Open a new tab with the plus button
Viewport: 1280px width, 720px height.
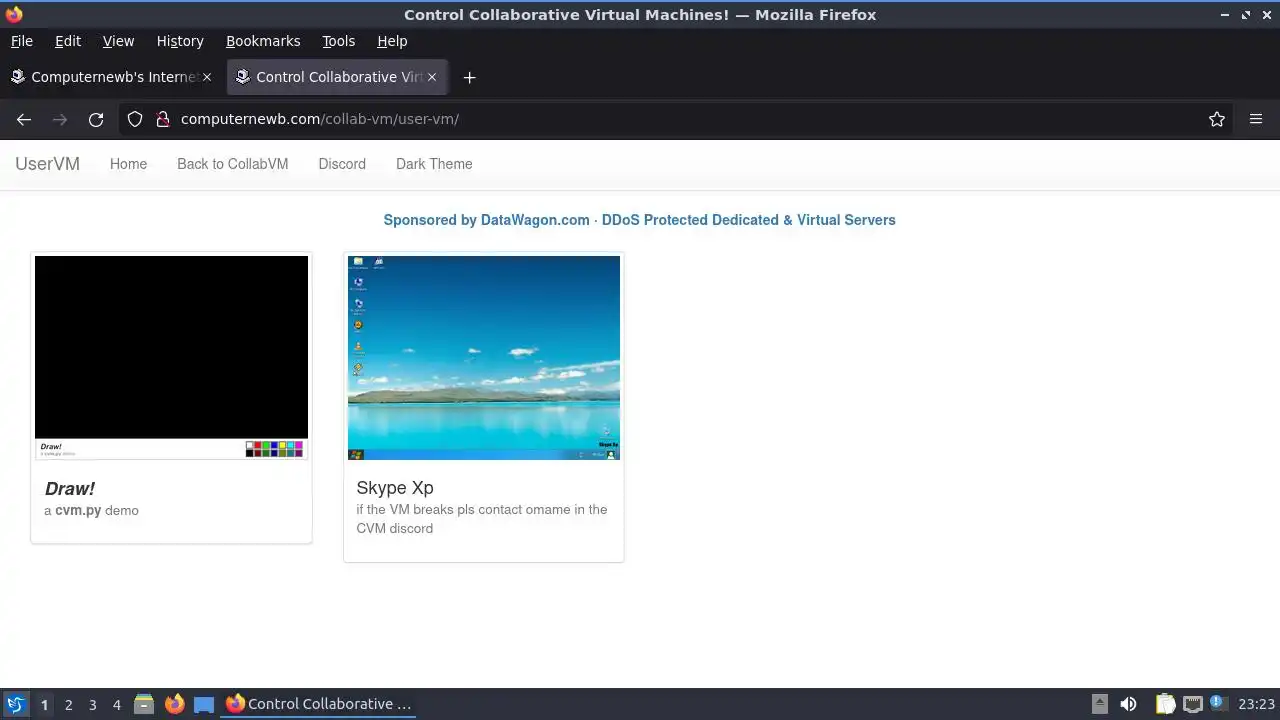click(x=469, y=77)
